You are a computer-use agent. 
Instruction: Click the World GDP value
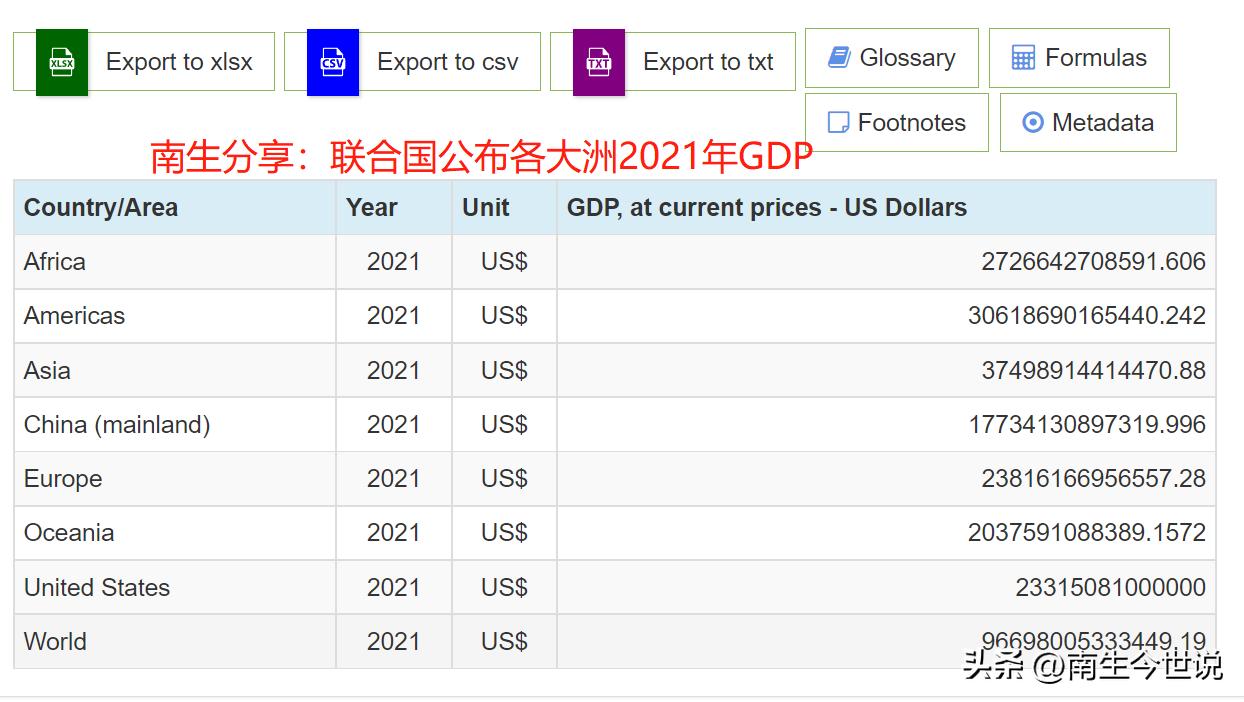[x=1090, y=641]
